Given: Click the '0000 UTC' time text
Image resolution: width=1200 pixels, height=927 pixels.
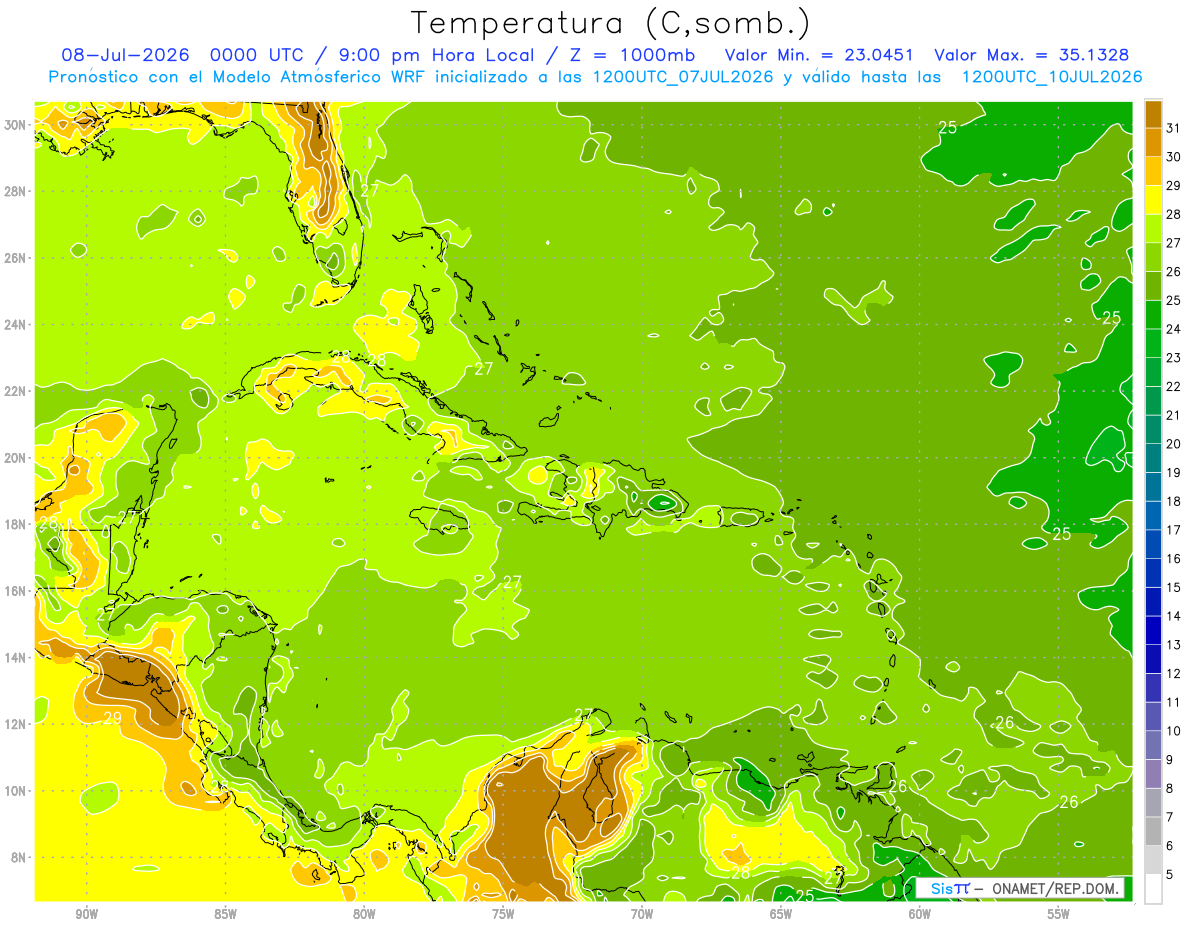Looking at the screenshot, I should click(x=259, y=55).
